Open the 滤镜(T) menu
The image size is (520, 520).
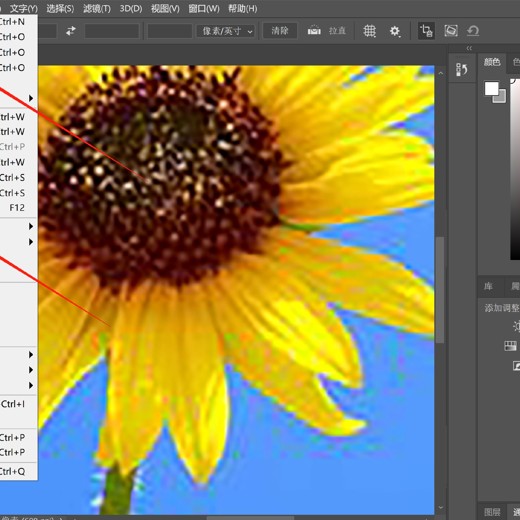pyautogui.click(x=97, y=9)
